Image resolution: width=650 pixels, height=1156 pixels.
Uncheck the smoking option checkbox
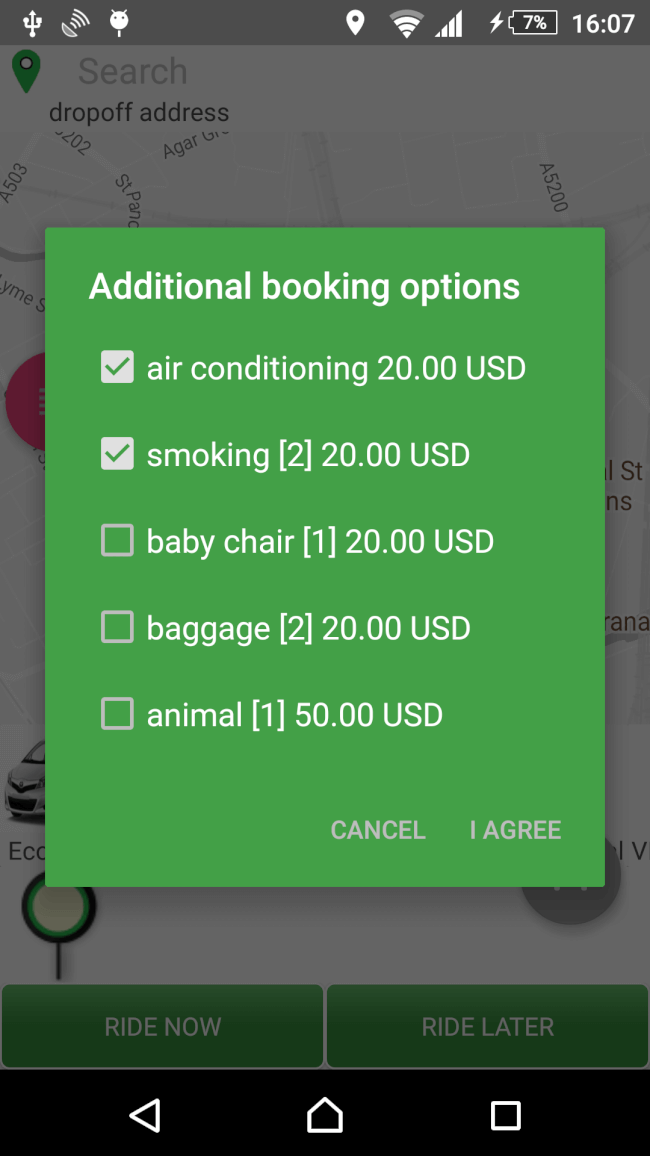[x=118, y=455]
